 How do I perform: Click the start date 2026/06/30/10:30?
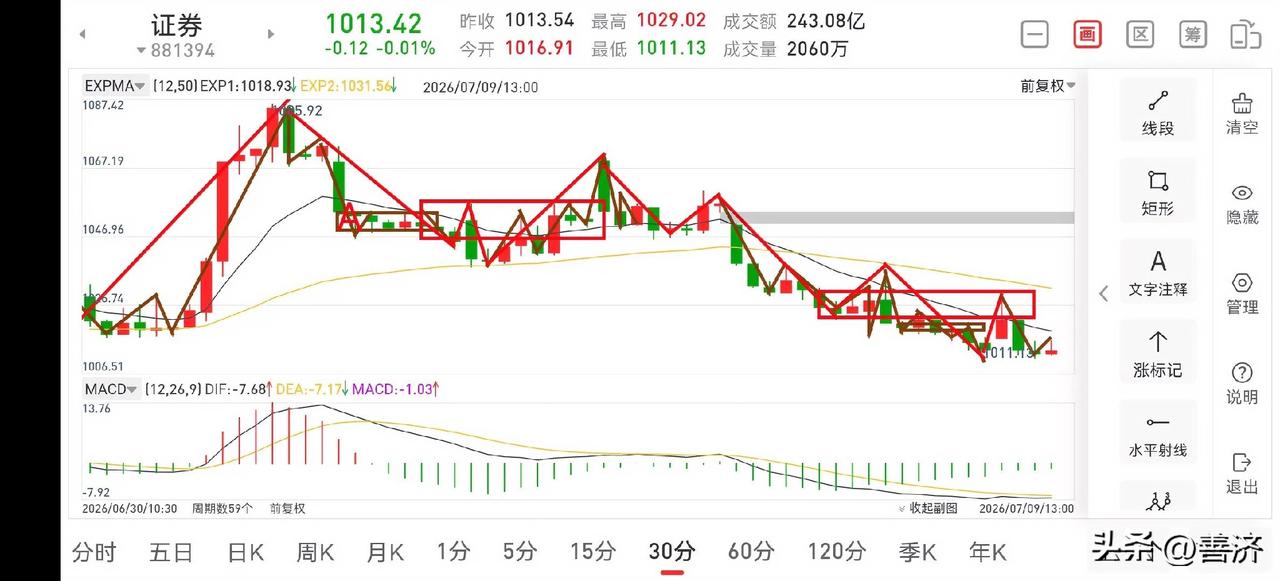pyautogui.click(x=130, y=508)
